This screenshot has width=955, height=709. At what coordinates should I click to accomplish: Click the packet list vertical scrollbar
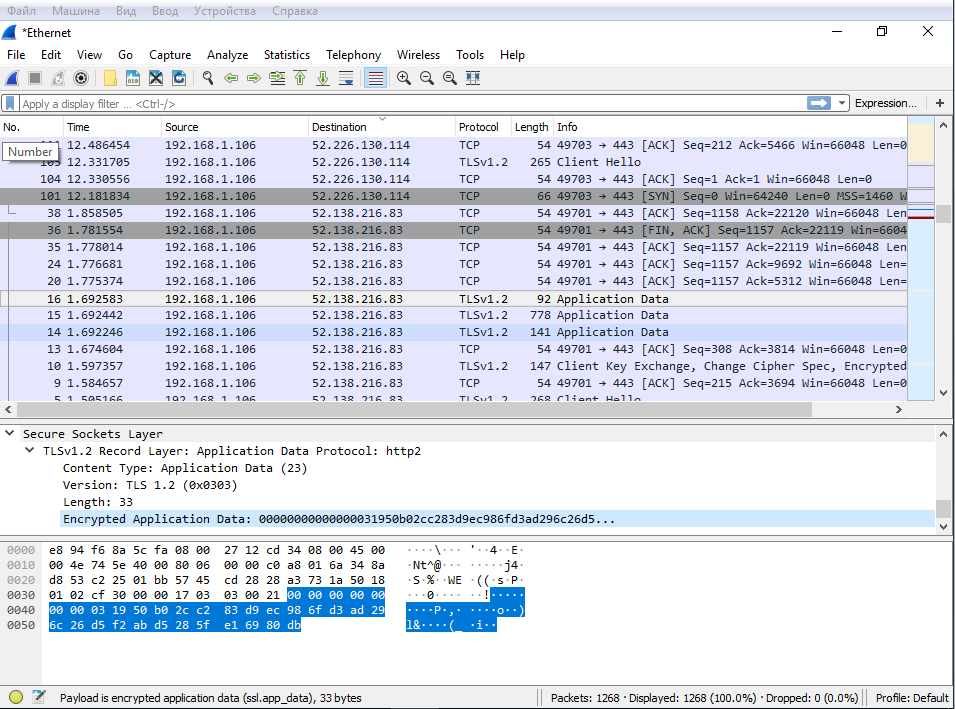click(x=943, y=213)
